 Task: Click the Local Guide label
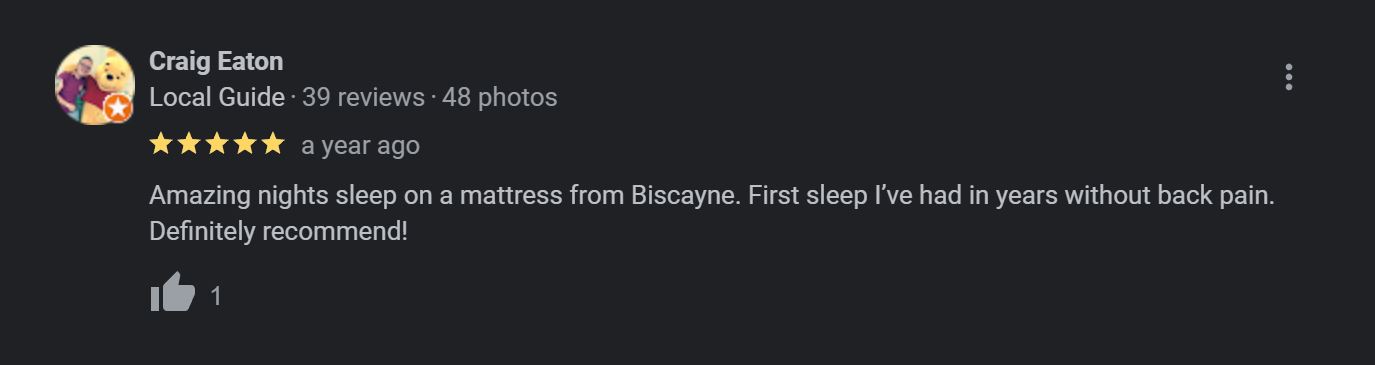pyautogui.click(x=217, y=97)
